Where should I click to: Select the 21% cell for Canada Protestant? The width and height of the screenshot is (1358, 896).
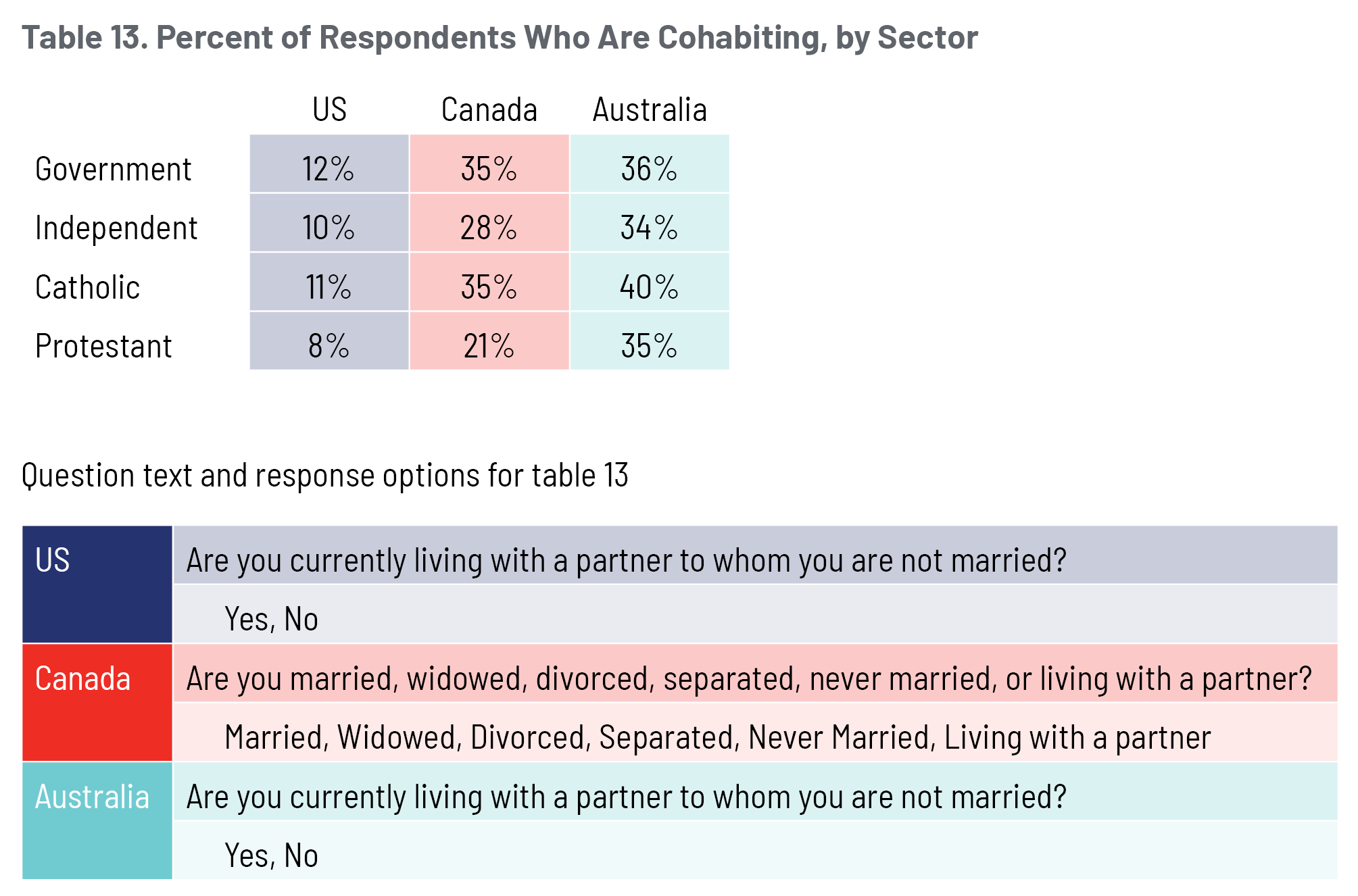(489, 346)
